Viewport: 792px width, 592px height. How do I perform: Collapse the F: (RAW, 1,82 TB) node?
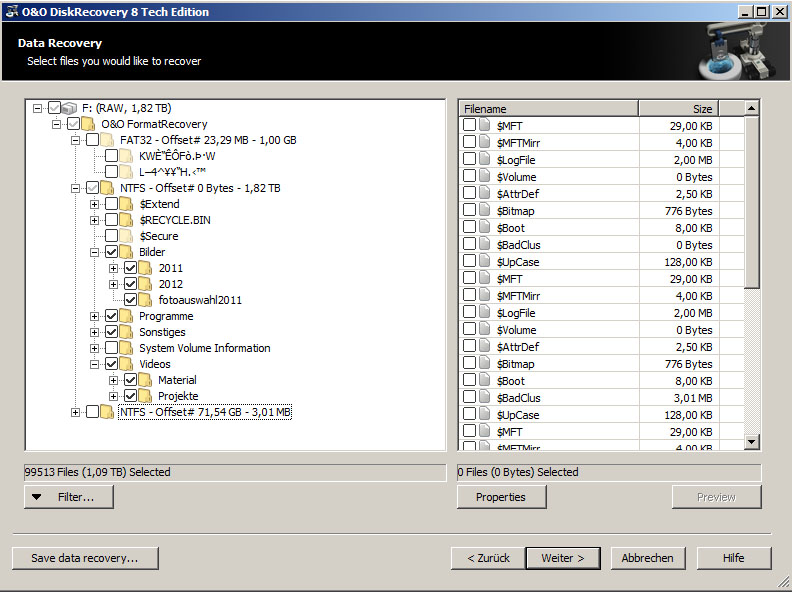37,108
